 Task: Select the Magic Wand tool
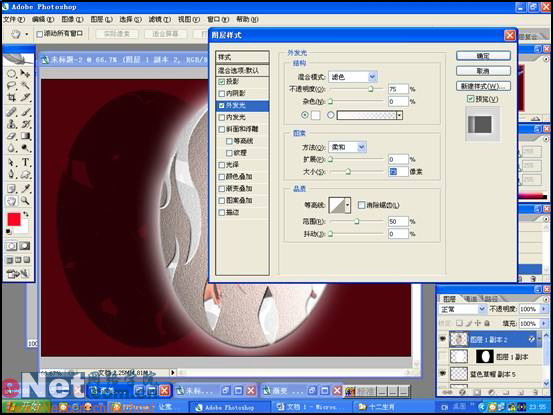(x=25, y=85)
